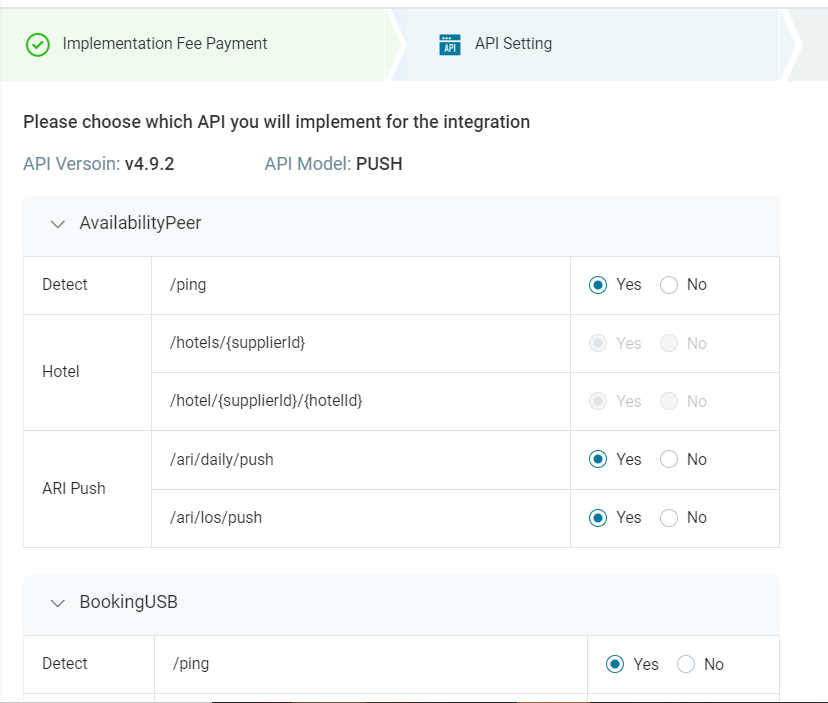This screenshot has width=828, height=703.
Task: Click the /ari/daily/push endpoint text
Action: (222, 460)
